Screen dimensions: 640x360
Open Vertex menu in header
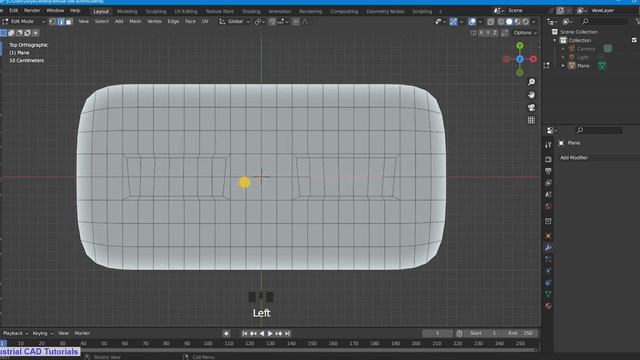[x=154, y=22]
